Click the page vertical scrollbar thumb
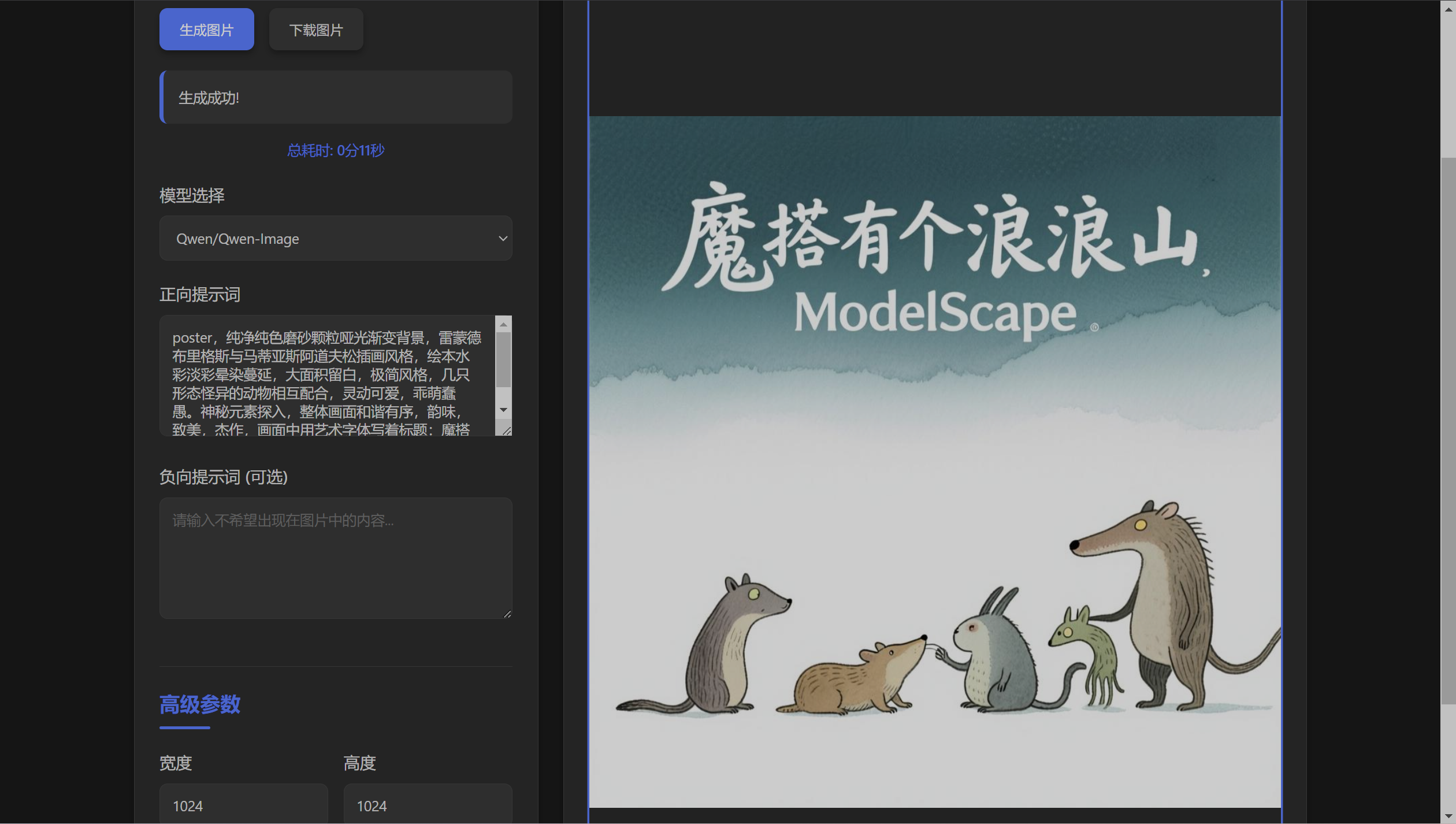 click(1448, 430)
